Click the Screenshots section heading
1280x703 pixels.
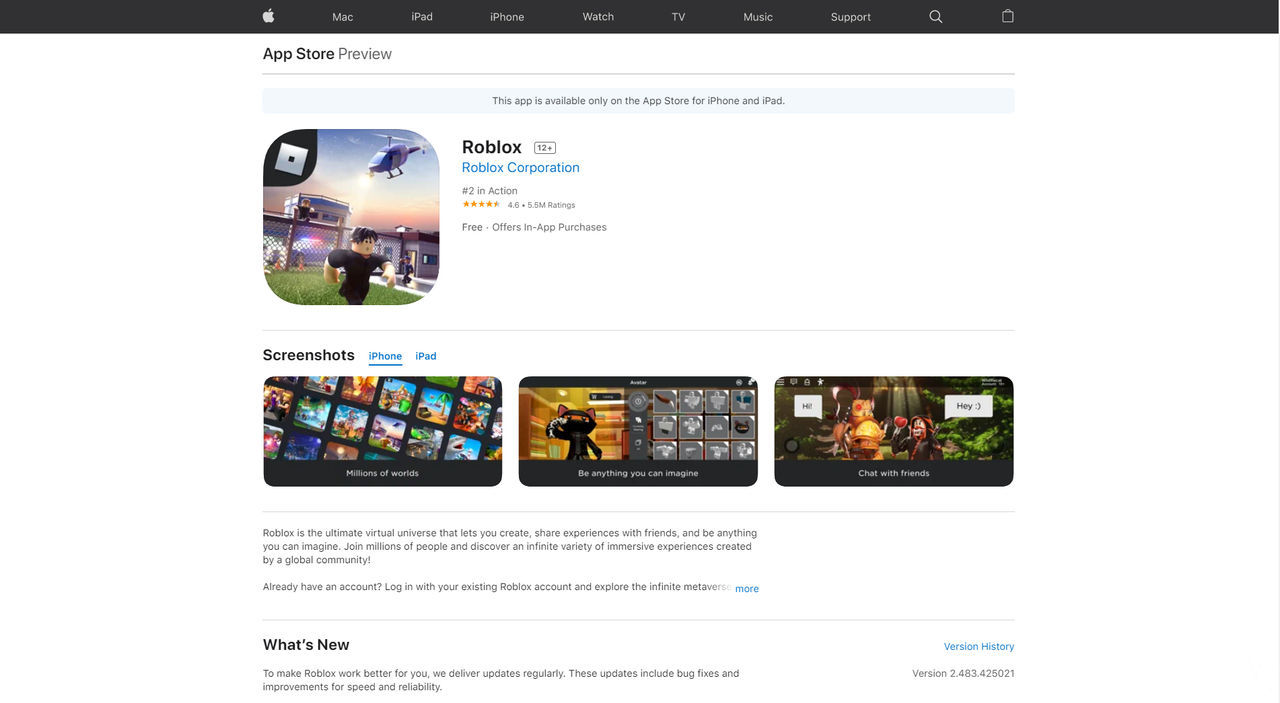[309, 355]
